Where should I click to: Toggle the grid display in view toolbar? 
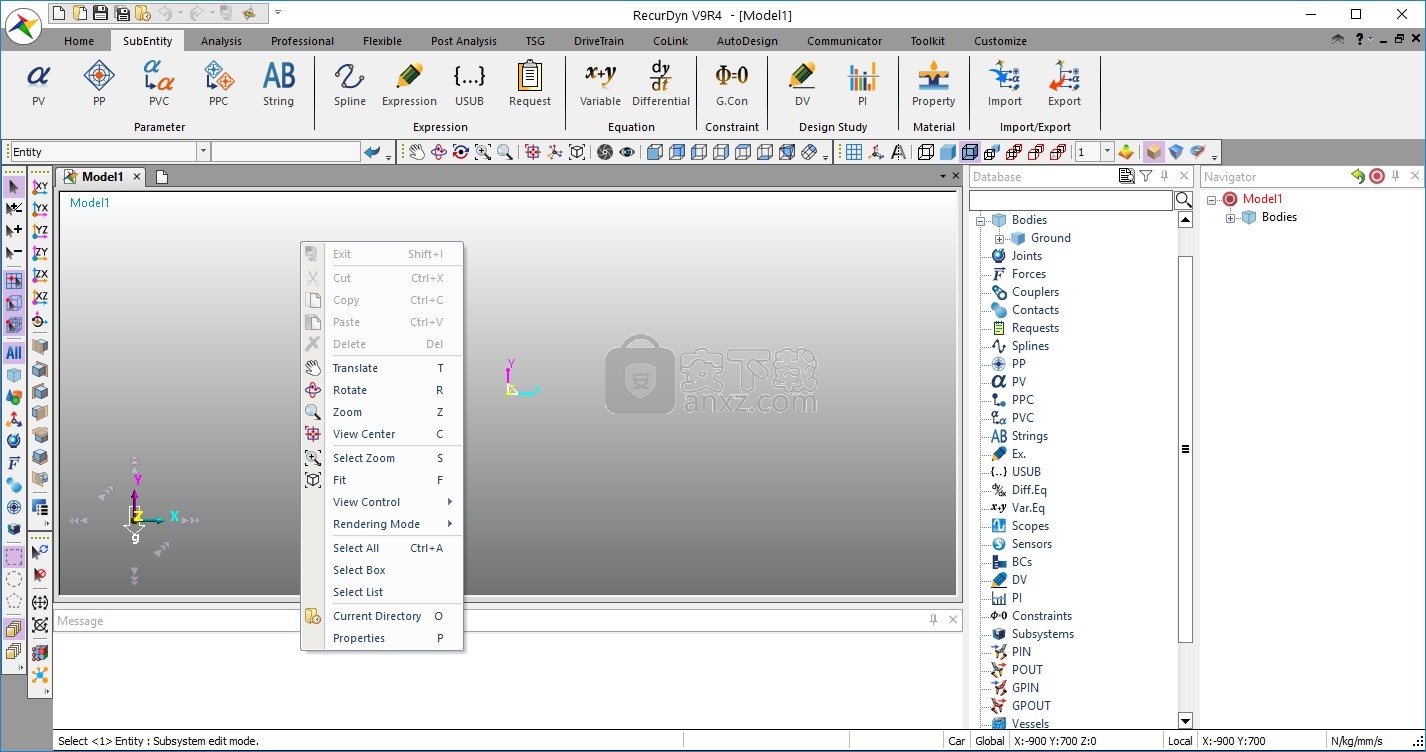tap(854, 152)
